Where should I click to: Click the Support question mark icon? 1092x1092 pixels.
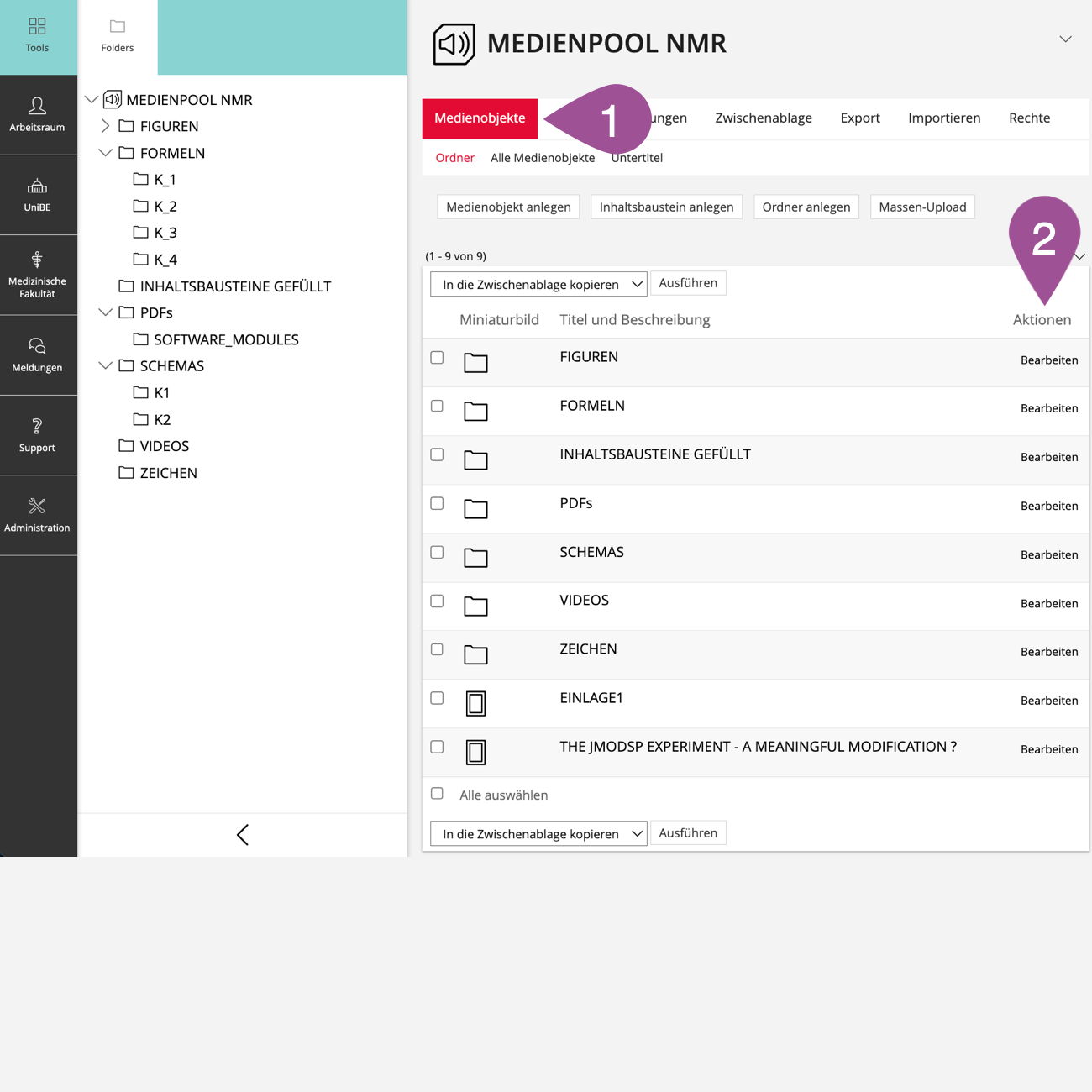click(x=37, y=427)
